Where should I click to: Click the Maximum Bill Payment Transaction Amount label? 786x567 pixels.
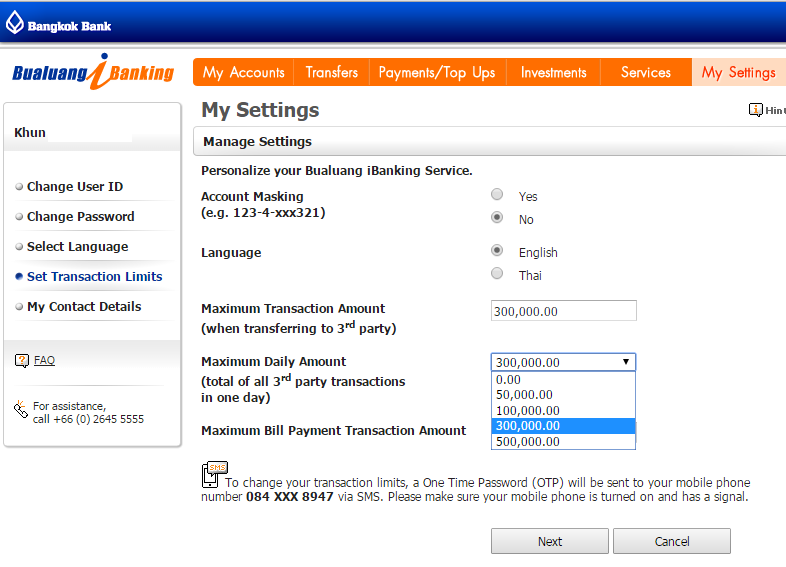333,431
